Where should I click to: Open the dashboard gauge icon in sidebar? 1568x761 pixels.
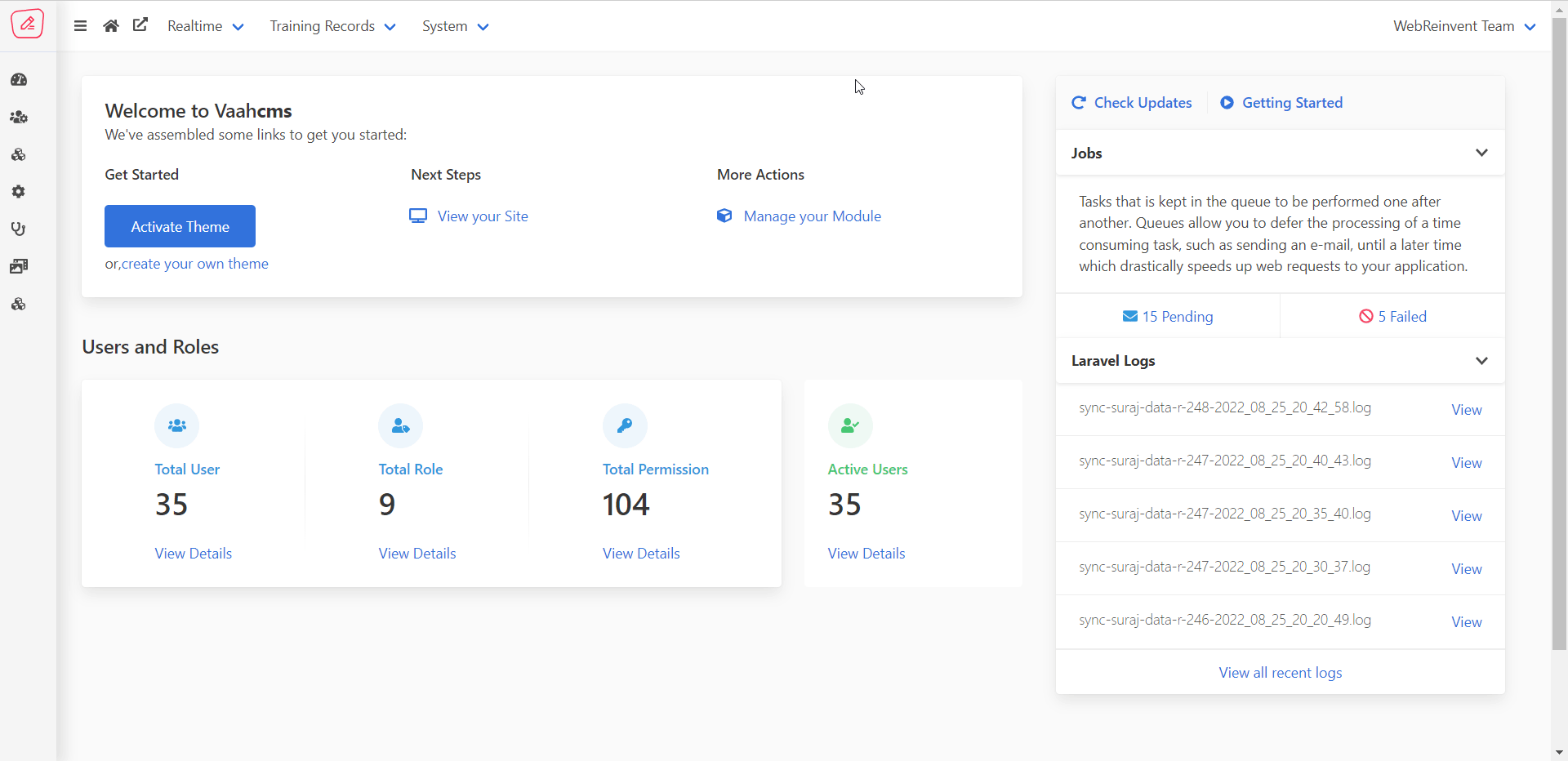click(19, 80)
